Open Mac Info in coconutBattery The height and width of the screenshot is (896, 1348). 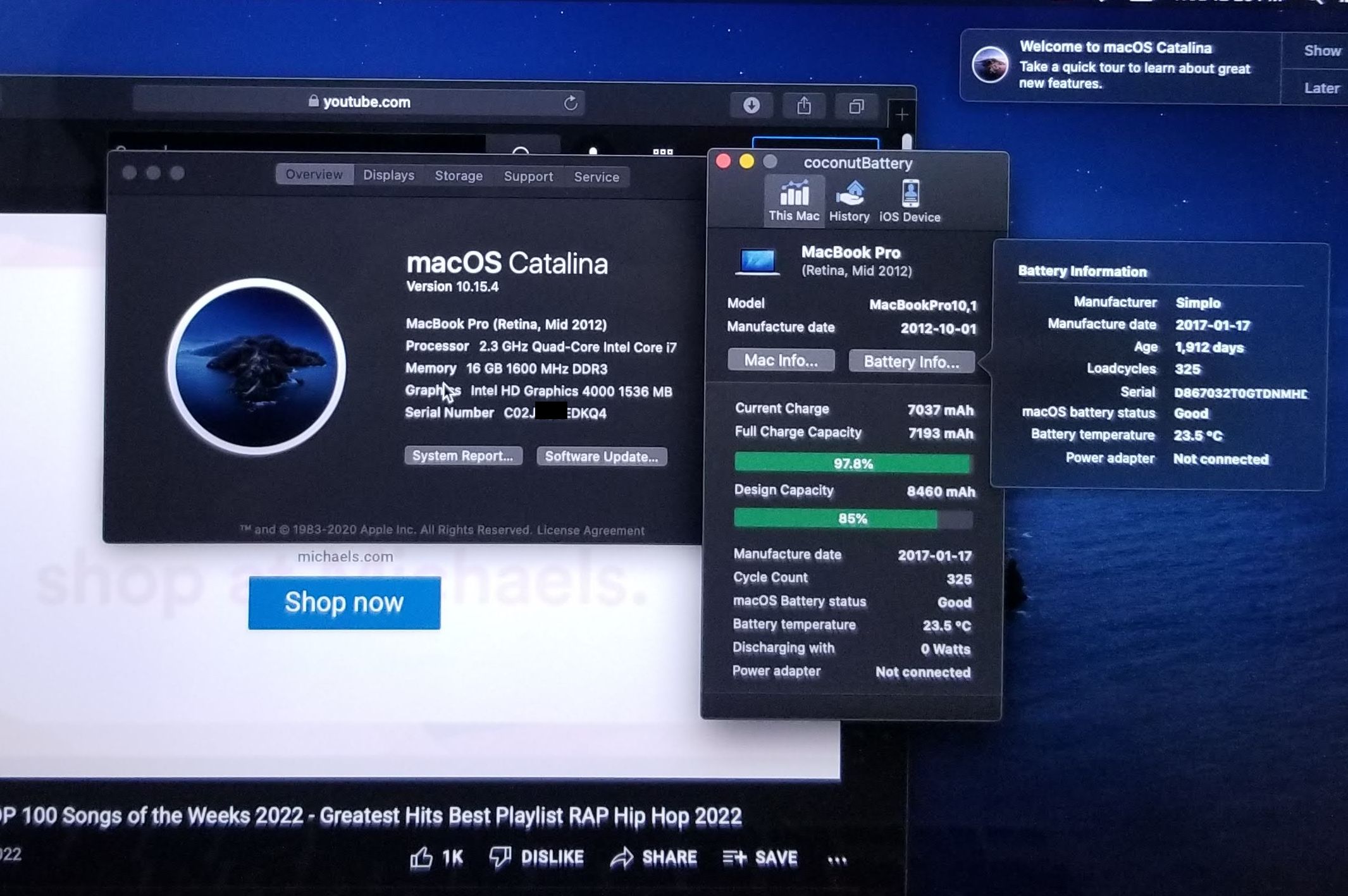[781, 360]
